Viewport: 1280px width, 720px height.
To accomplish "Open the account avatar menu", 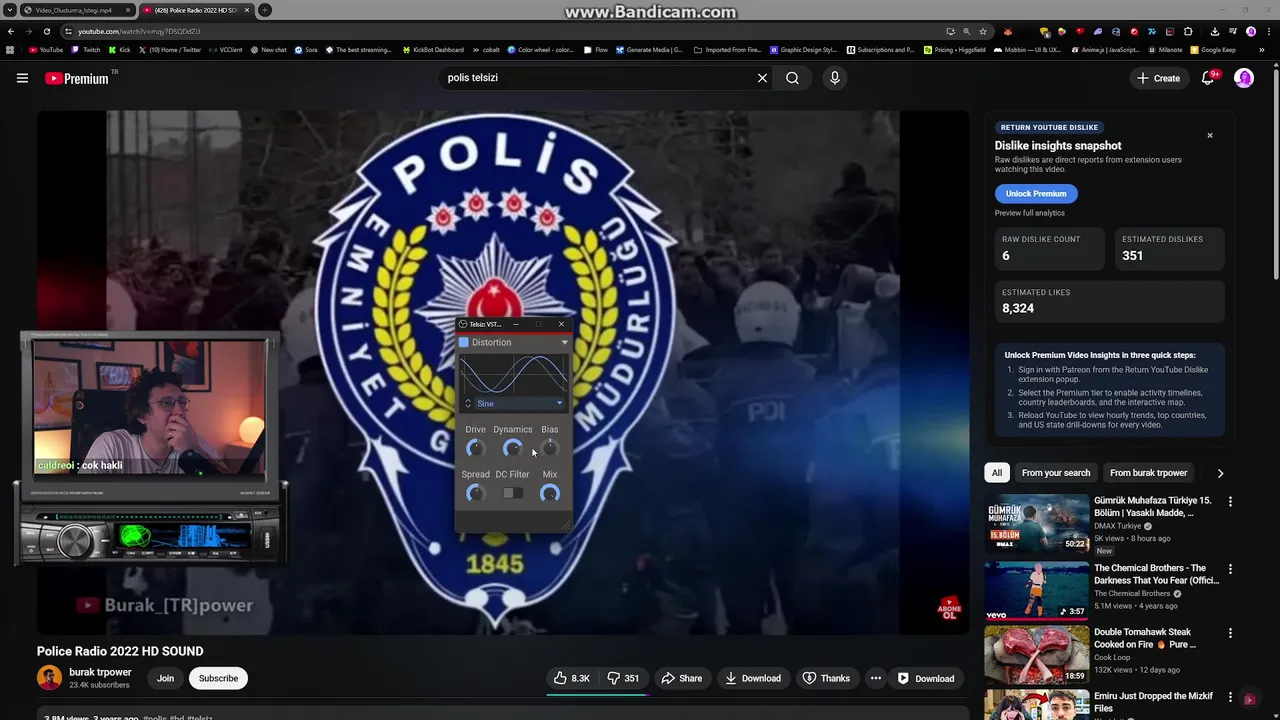I will [1244, 78].
